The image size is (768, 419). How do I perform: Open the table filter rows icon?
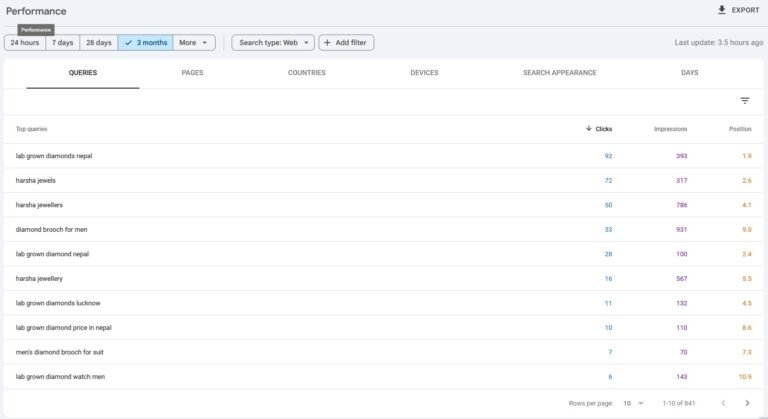744,100
